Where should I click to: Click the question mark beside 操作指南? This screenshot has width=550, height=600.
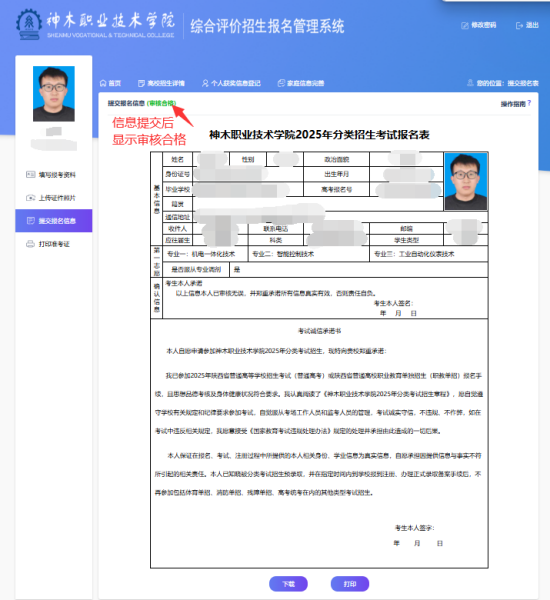[x=529, y=103]
